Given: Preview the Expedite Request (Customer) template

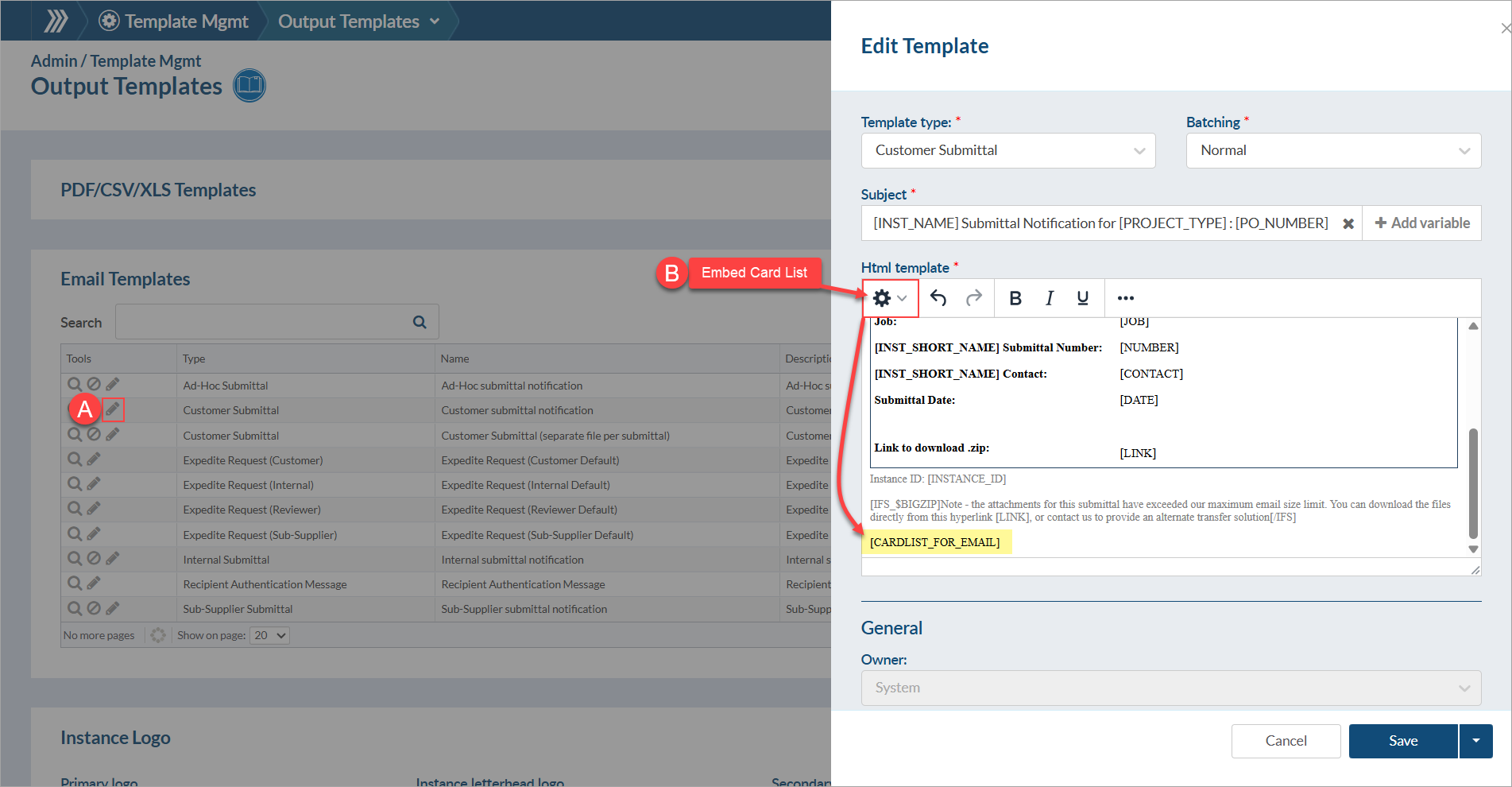Looking at the screenshot, I should click(75, 459).
